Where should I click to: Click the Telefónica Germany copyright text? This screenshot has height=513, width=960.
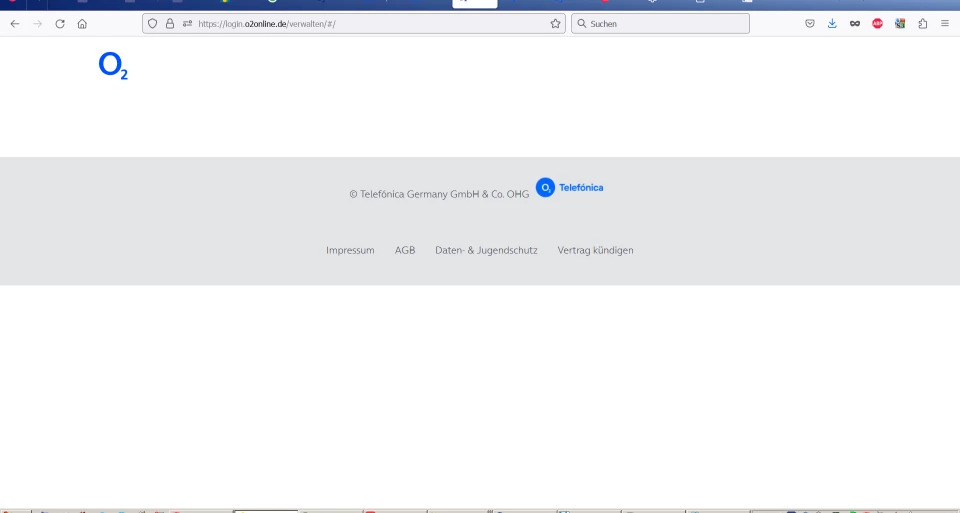pyautogui.click(x=439, y=194)
